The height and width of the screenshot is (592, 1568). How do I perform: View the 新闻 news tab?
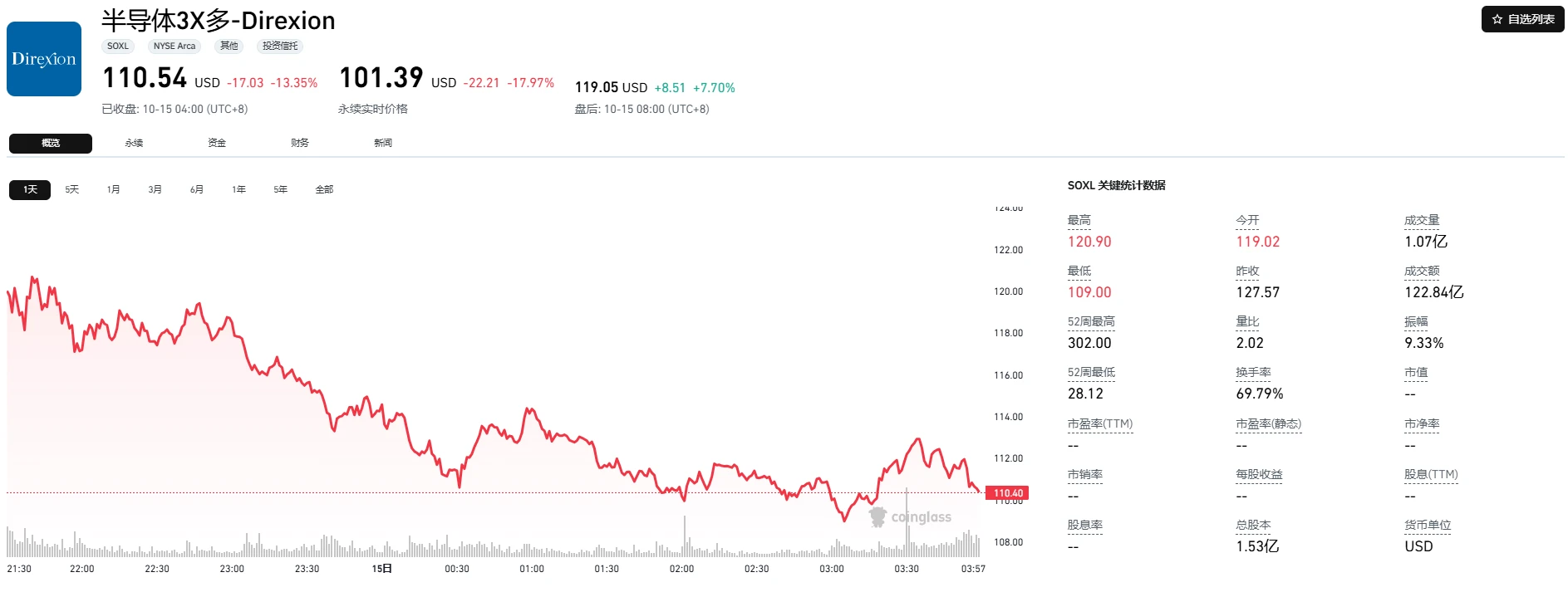(x=383, y=143)
